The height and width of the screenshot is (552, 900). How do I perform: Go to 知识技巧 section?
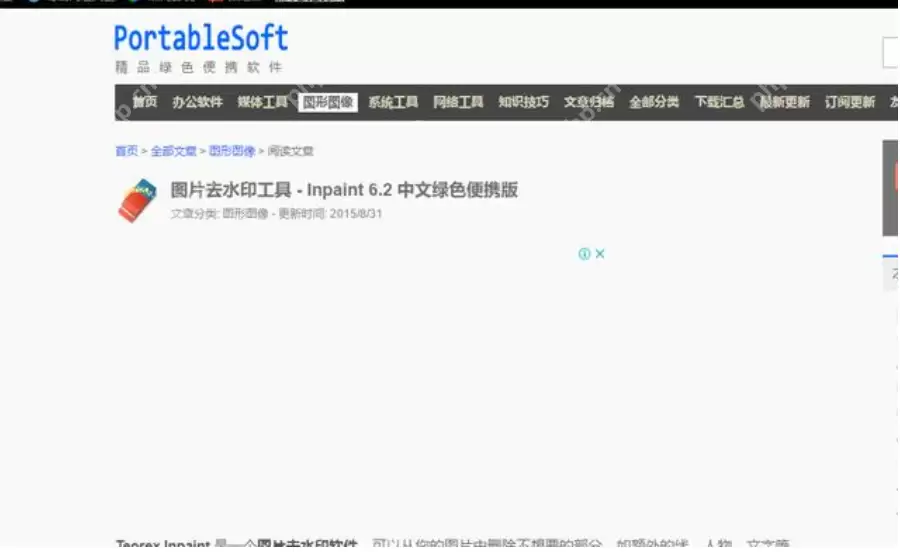523,102
